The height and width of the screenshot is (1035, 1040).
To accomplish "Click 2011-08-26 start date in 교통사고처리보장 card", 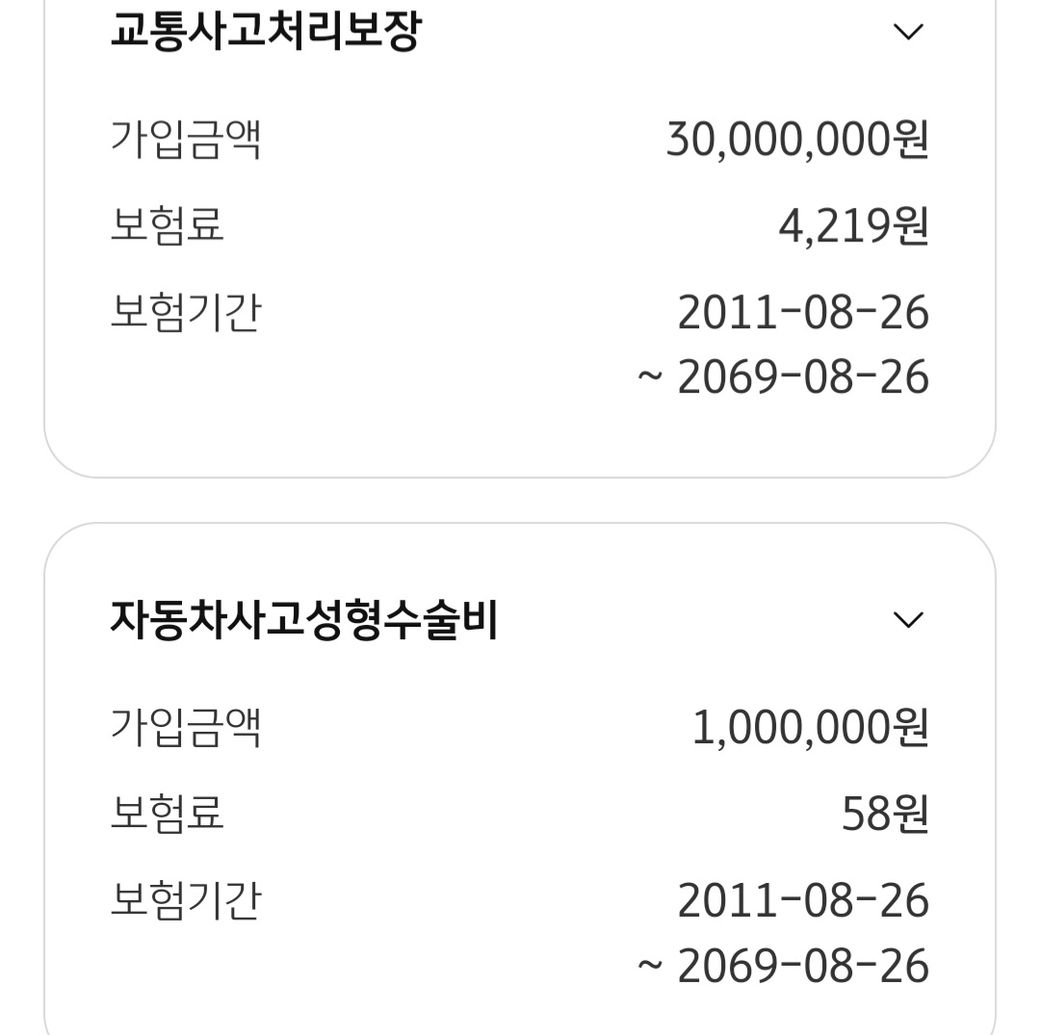I will click(x=803, y=313).
